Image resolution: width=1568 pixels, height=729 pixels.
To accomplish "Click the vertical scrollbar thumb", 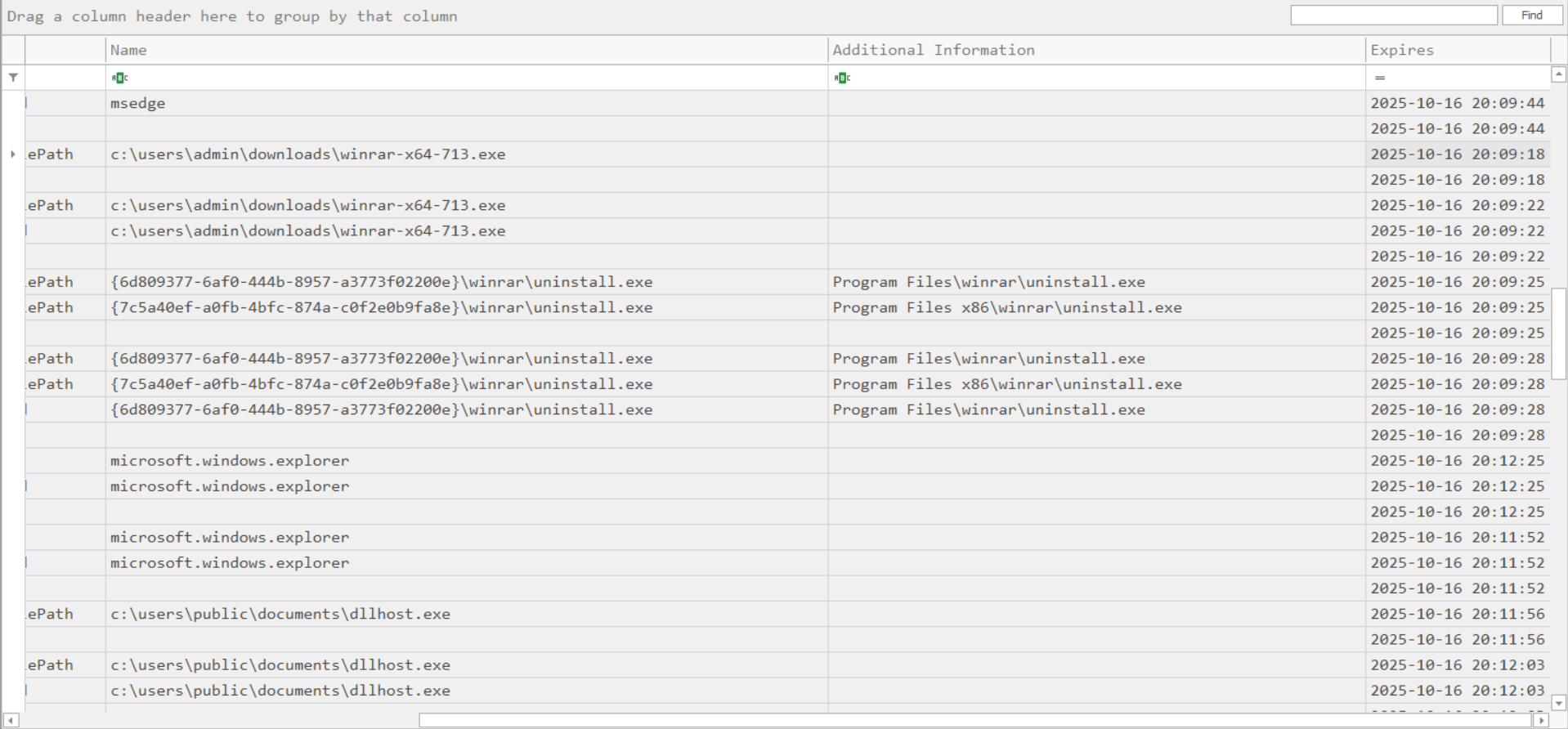I will click(1559, 333).
